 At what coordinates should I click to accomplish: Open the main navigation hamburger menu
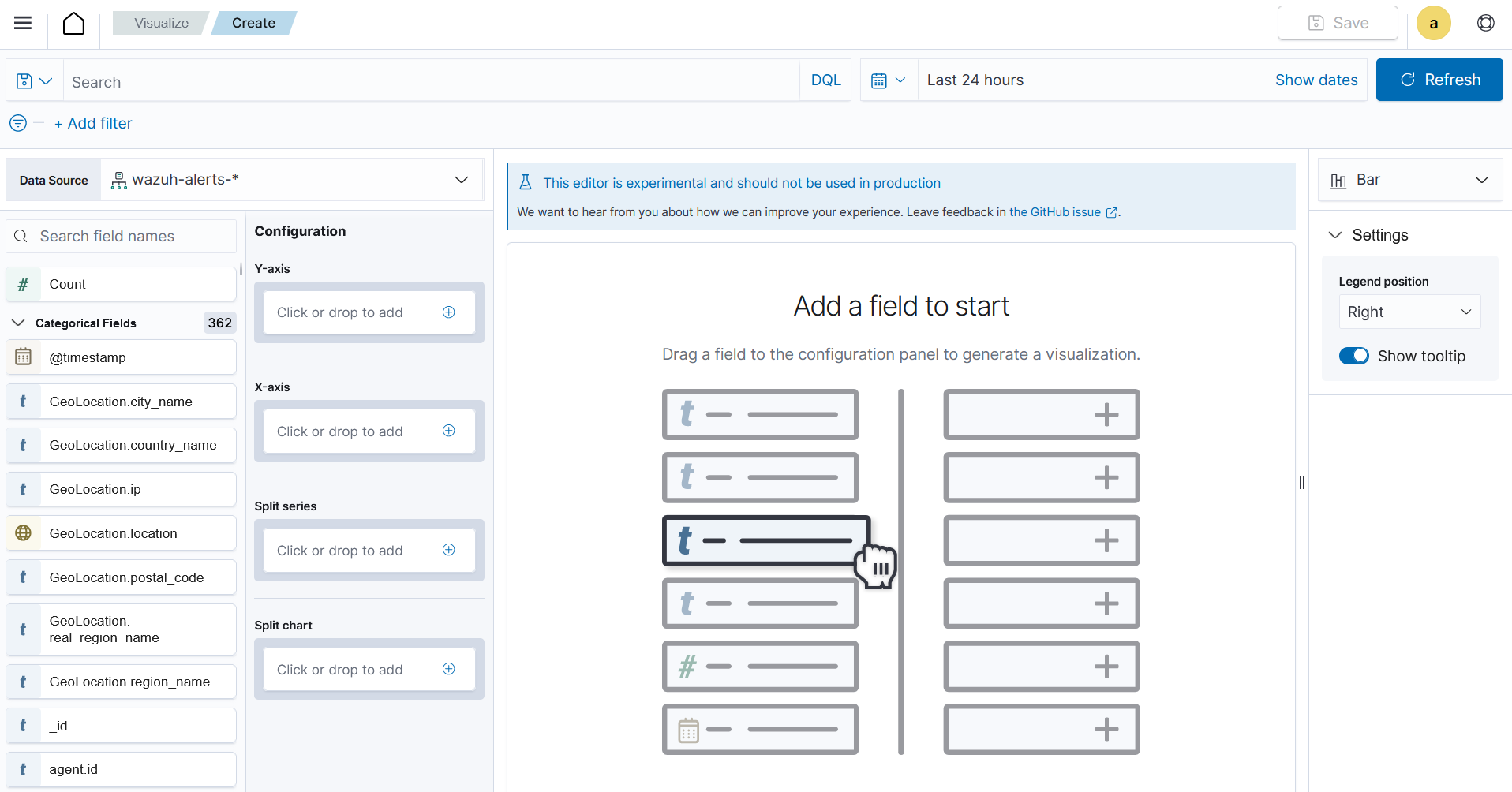23,23
